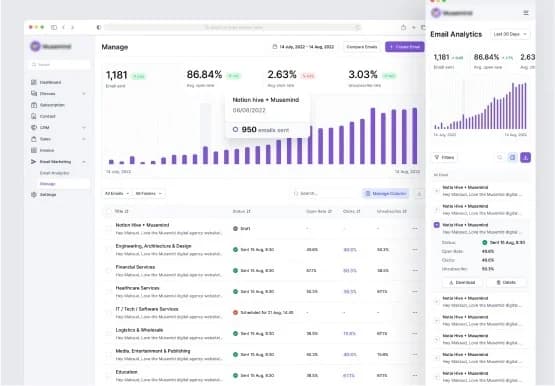Go back with the browser back arrow
The image size is (555, 386).
coord(63,27)
